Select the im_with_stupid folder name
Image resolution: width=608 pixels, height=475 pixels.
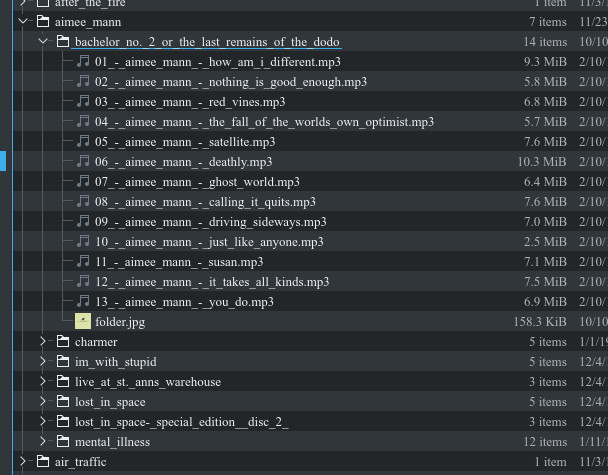tap(116, 362)
